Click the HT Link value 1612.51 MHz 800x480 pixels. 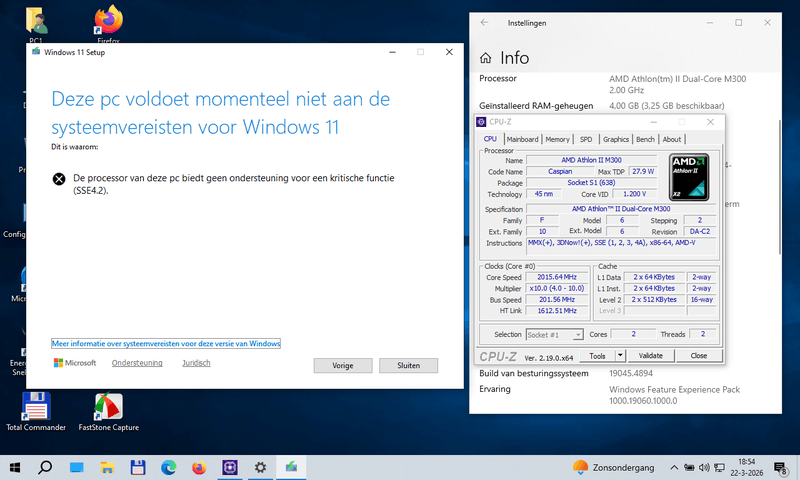point(557,311)
